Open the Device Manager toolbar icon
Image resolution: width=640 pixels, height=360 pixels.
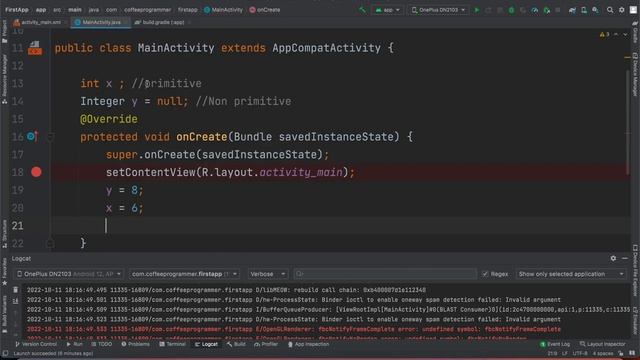point(584,10)
